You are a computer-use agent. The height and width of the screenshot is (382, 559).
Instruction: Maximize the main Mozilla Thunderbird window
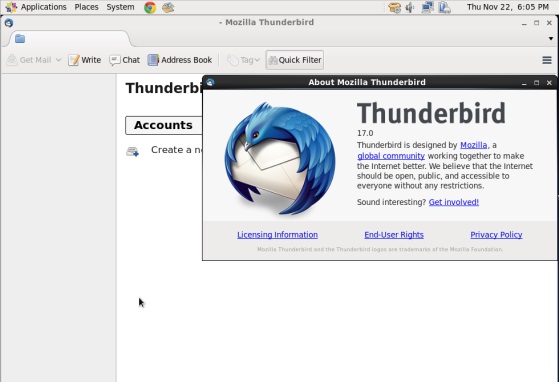click(537, 22)
